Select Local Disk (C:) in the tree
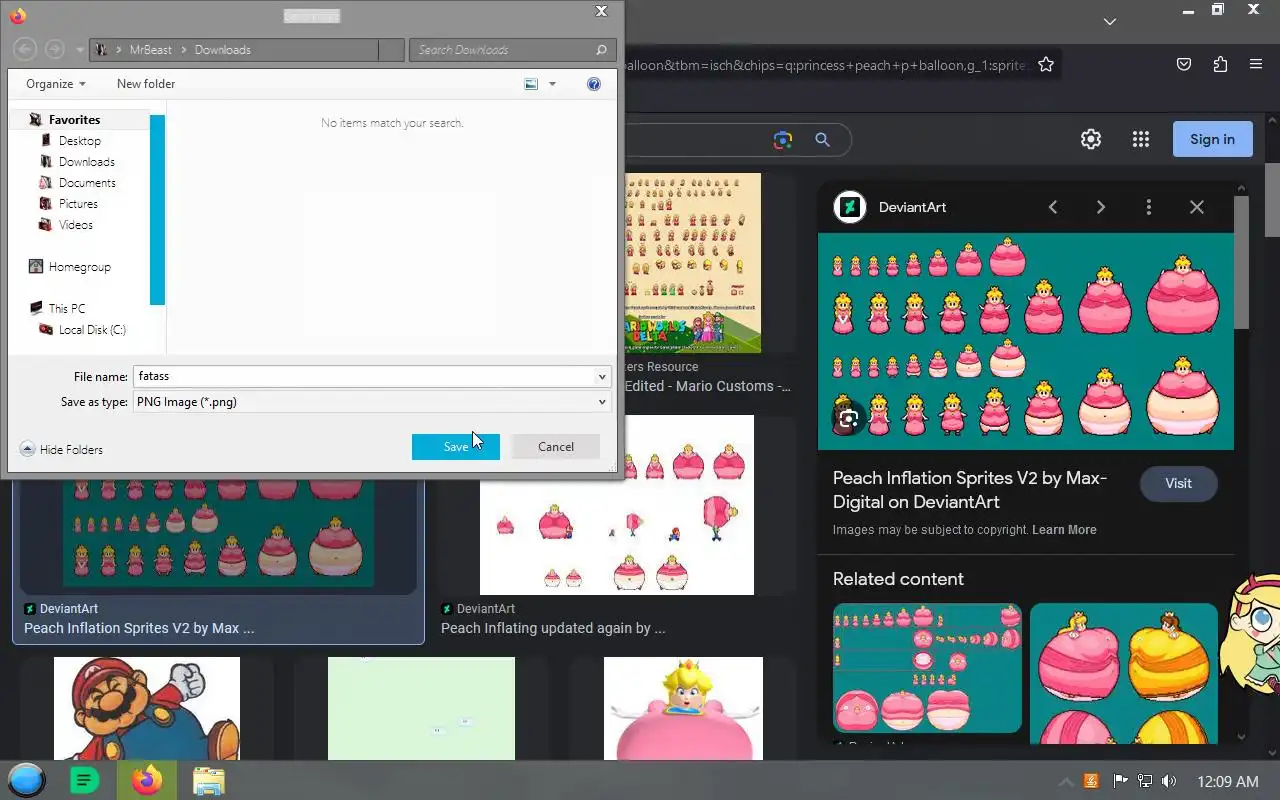Image resolution: width=1280 pixels, height=800 pixels. [92, 330]
